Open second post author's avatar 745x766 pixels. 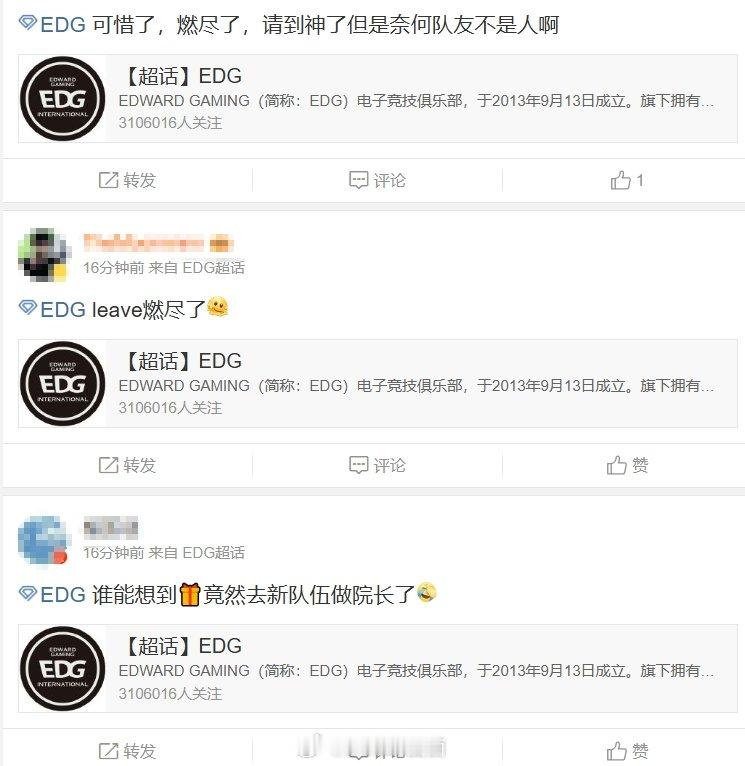coord(43,254)
